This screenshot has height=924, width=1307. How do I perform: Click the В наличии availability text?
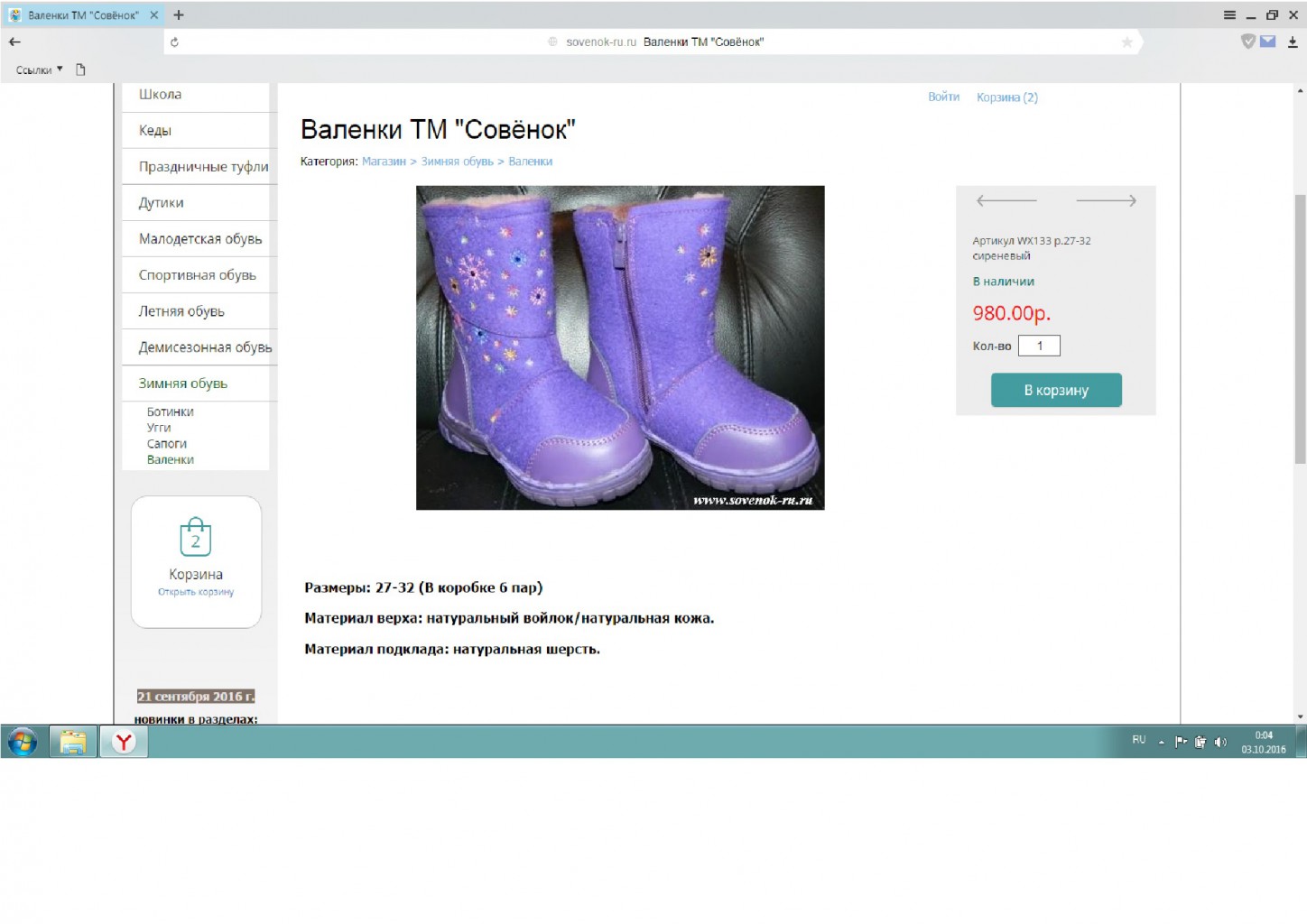pyautogui.click(x=1003, y=282)
